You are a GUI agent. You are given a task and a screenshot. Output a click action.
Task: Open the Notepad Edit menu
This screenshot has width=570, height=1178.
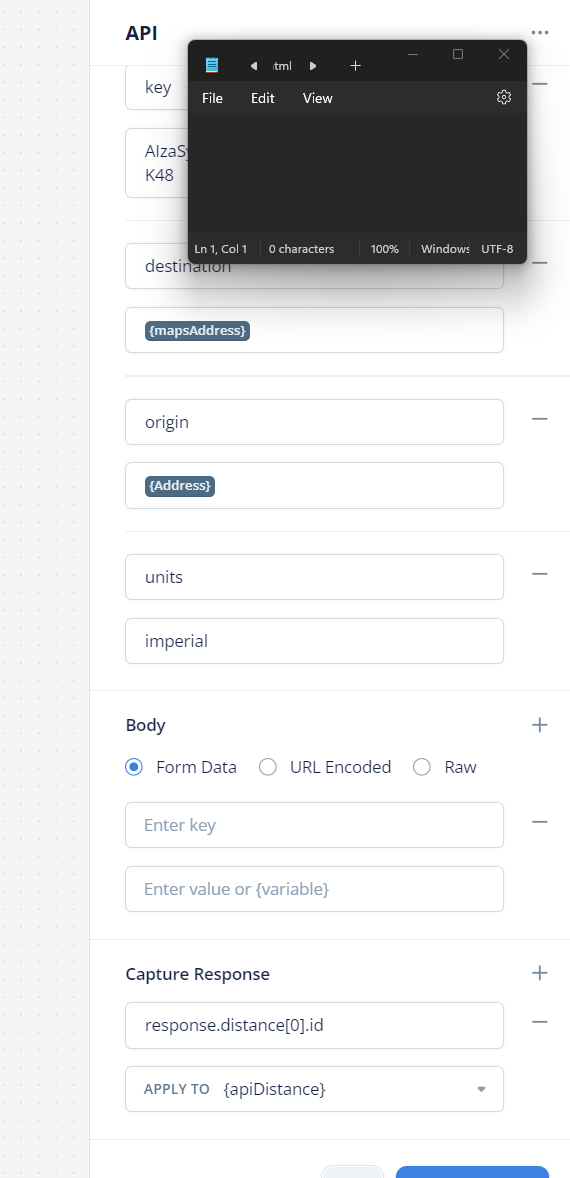262,98
